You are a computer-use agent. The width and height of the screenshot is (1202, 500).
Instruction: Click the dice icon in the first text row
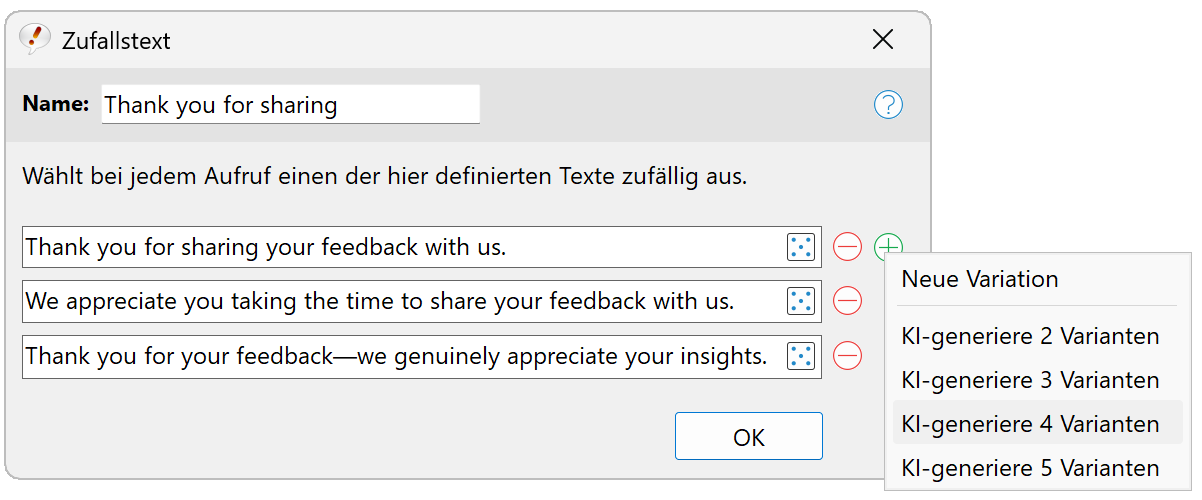(x=800, y=247)
